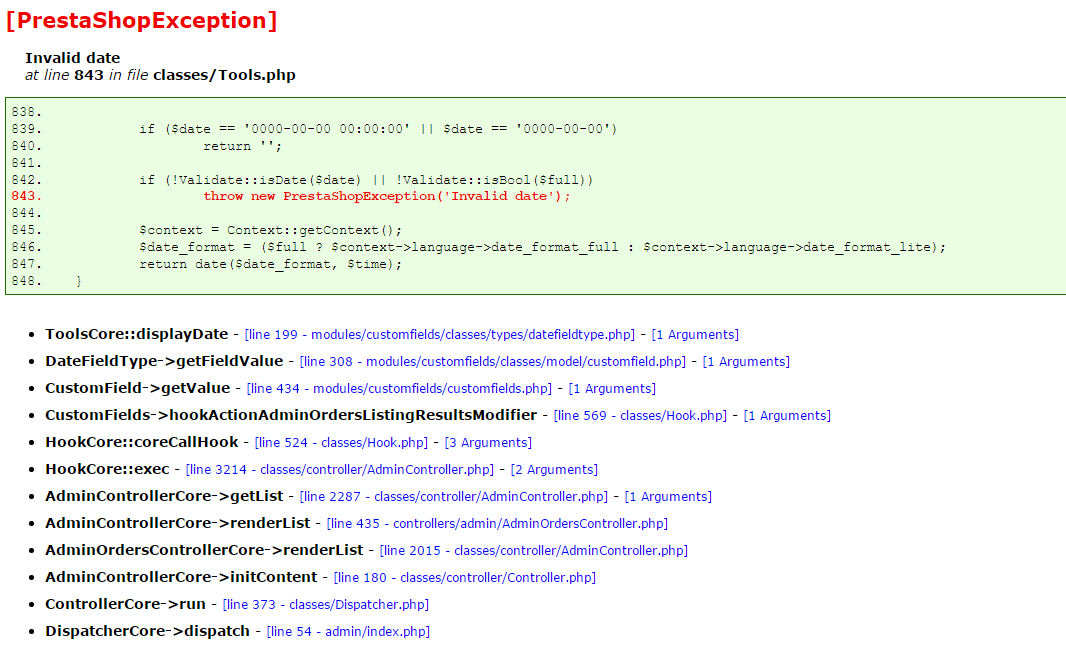Open the line 180 Controller.php link
The image size is (1066, 650).
(x=464, y=577)
